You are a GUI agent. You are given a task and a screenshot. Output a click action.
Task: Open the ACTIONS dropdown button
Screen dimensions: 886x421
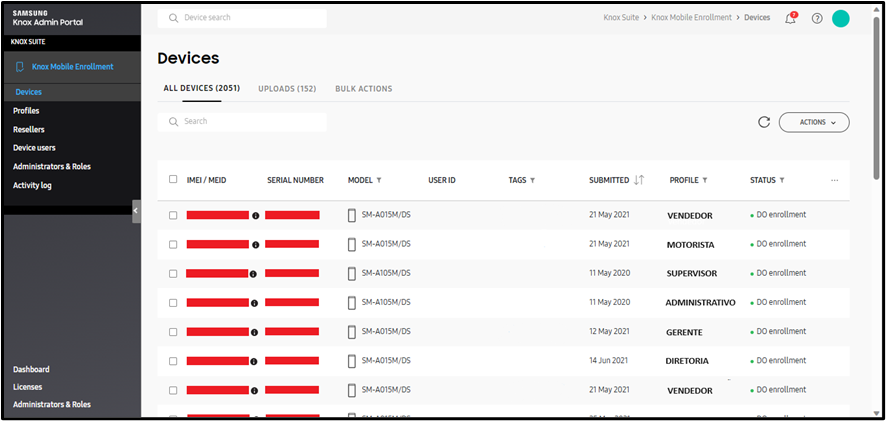coord(814,122)
